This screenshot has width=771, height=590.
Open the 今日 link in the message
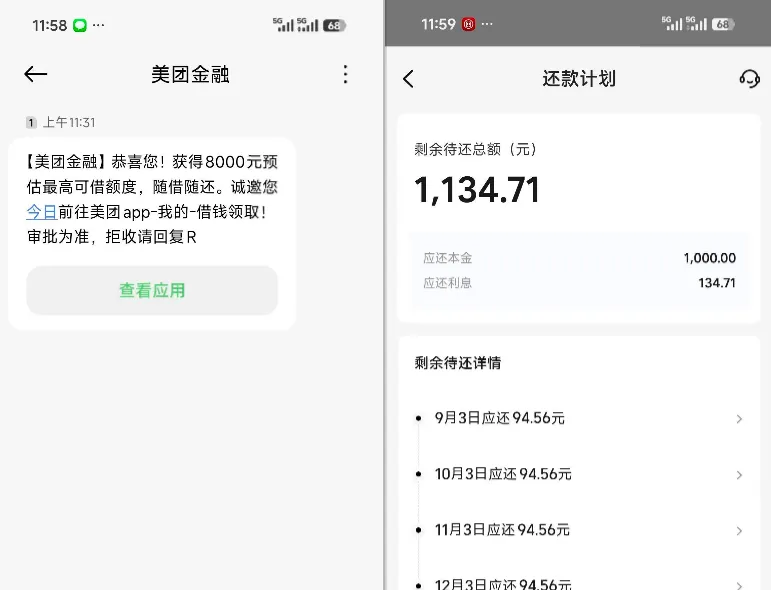[42, 212]
